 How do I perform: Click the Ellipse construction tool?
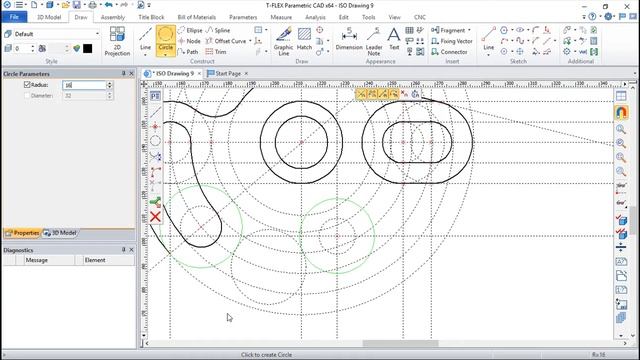click(x=190, y=30)
